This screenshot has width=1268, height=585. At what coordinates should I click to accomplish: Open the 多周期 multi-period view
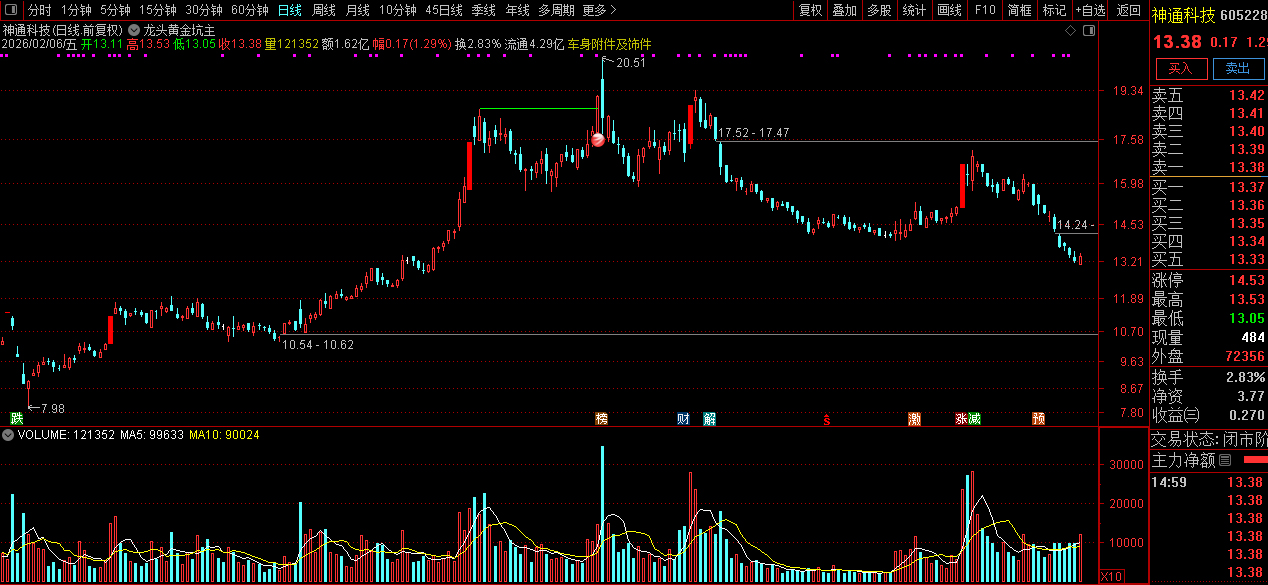pyautogui.click(x=556, y=10)
